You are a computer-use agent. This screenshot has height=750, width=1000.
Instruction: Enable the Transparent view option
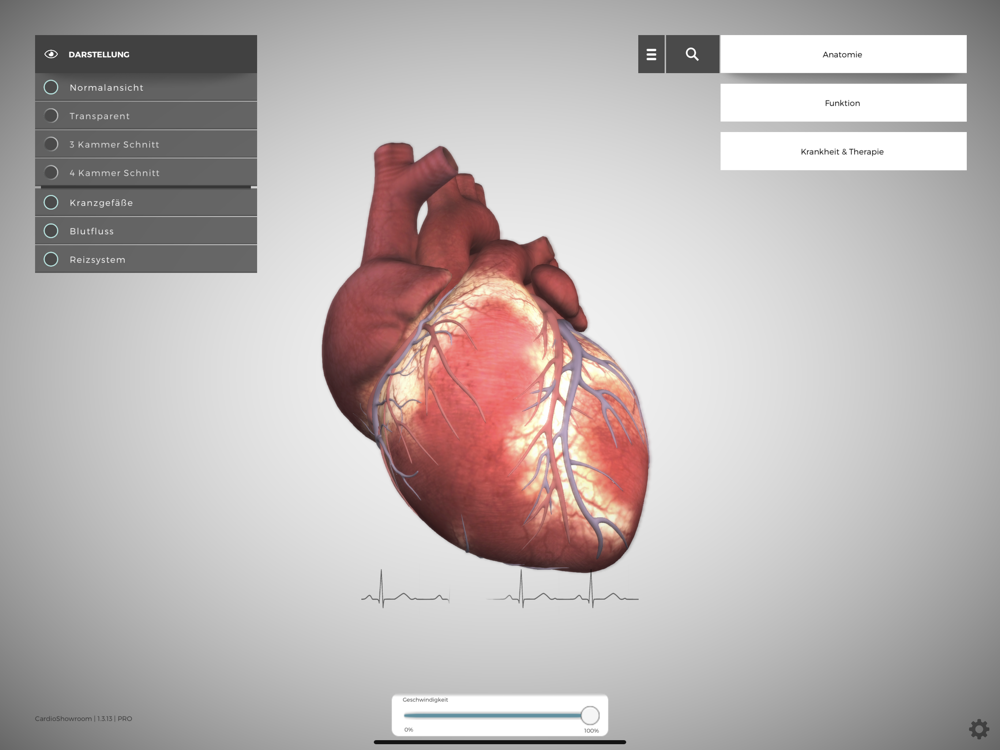coord(51,116)
